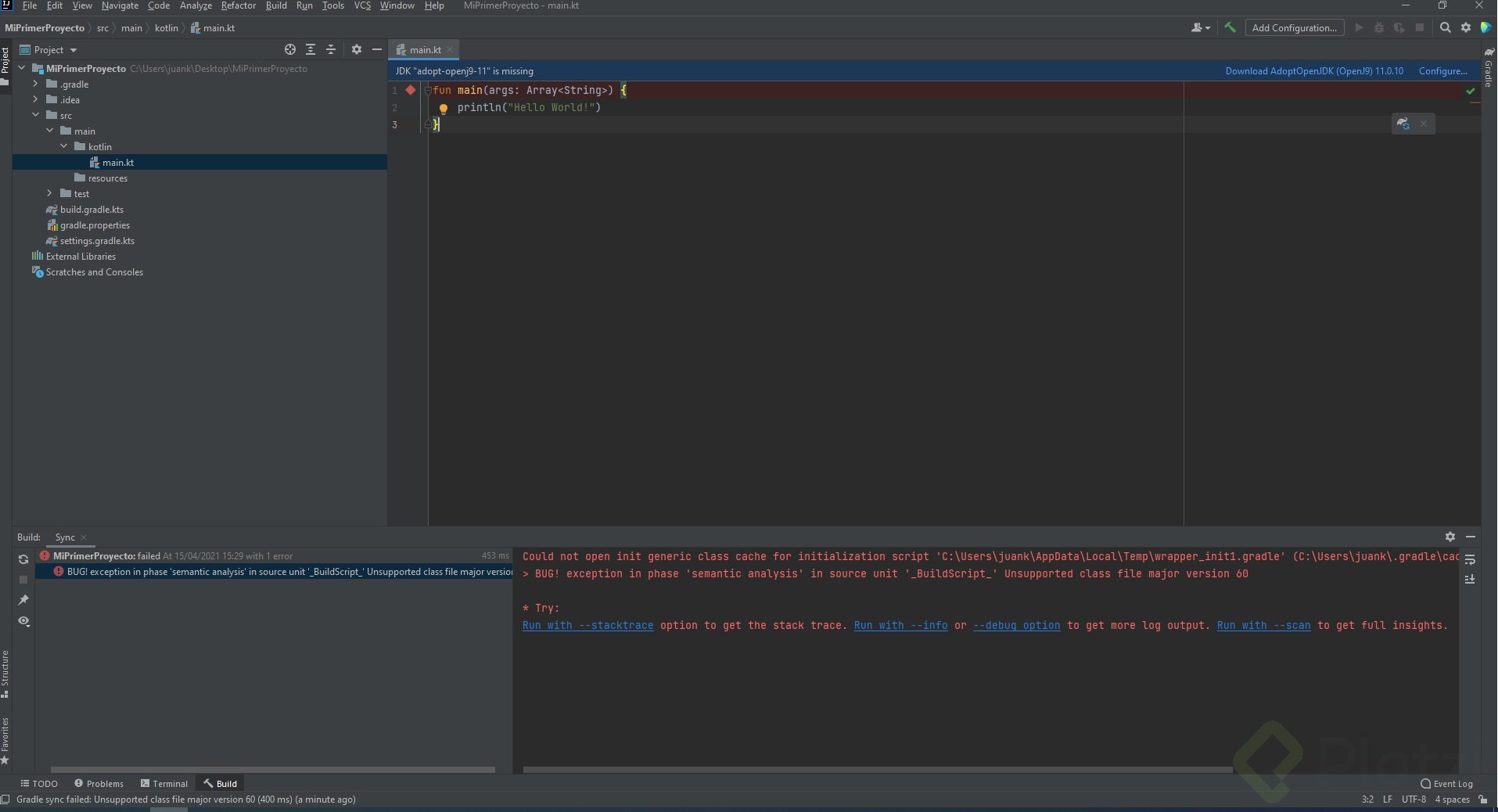Toggle the breakpoint on line 1

[411, 90]
